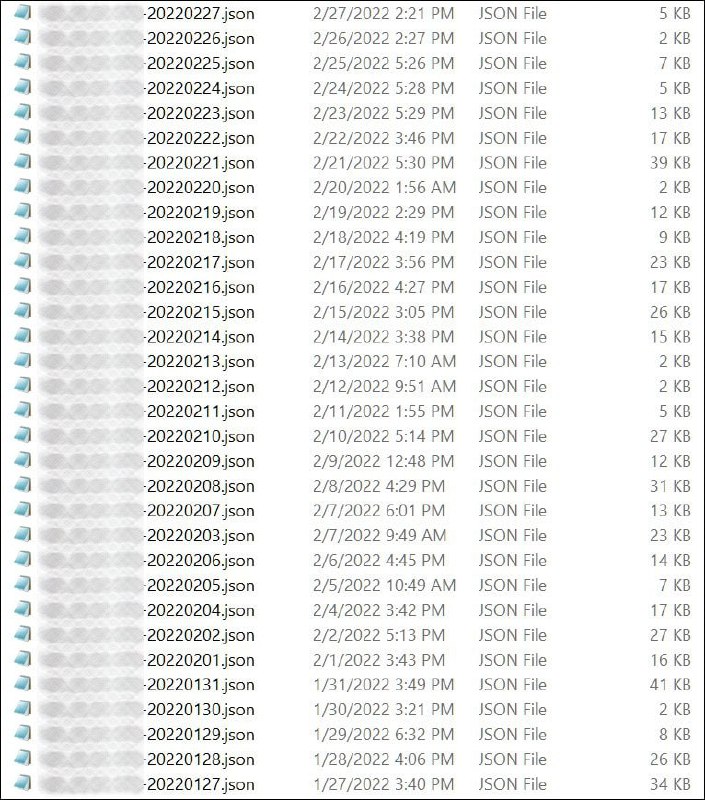Screen dimensions: 705x800
Task: Click the file icon for 20220203.json
Action: pos(23,535)
